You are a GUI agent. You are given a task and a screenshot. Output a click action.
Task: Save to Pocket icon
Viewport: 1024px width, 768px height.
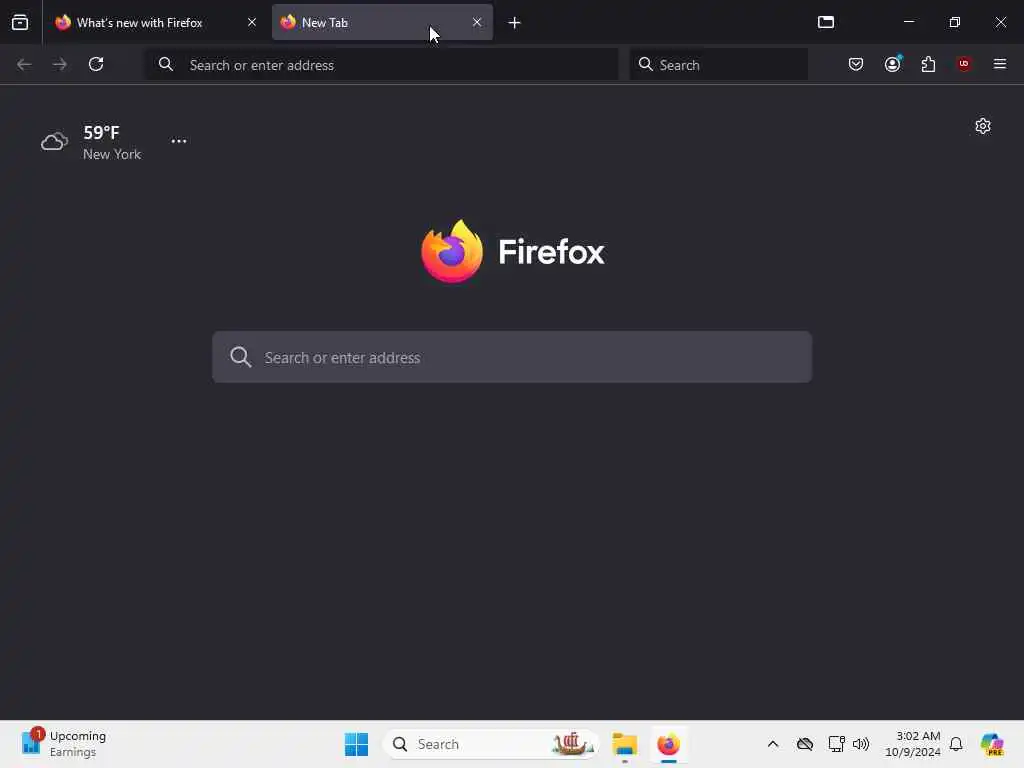(x=856, y=64)
